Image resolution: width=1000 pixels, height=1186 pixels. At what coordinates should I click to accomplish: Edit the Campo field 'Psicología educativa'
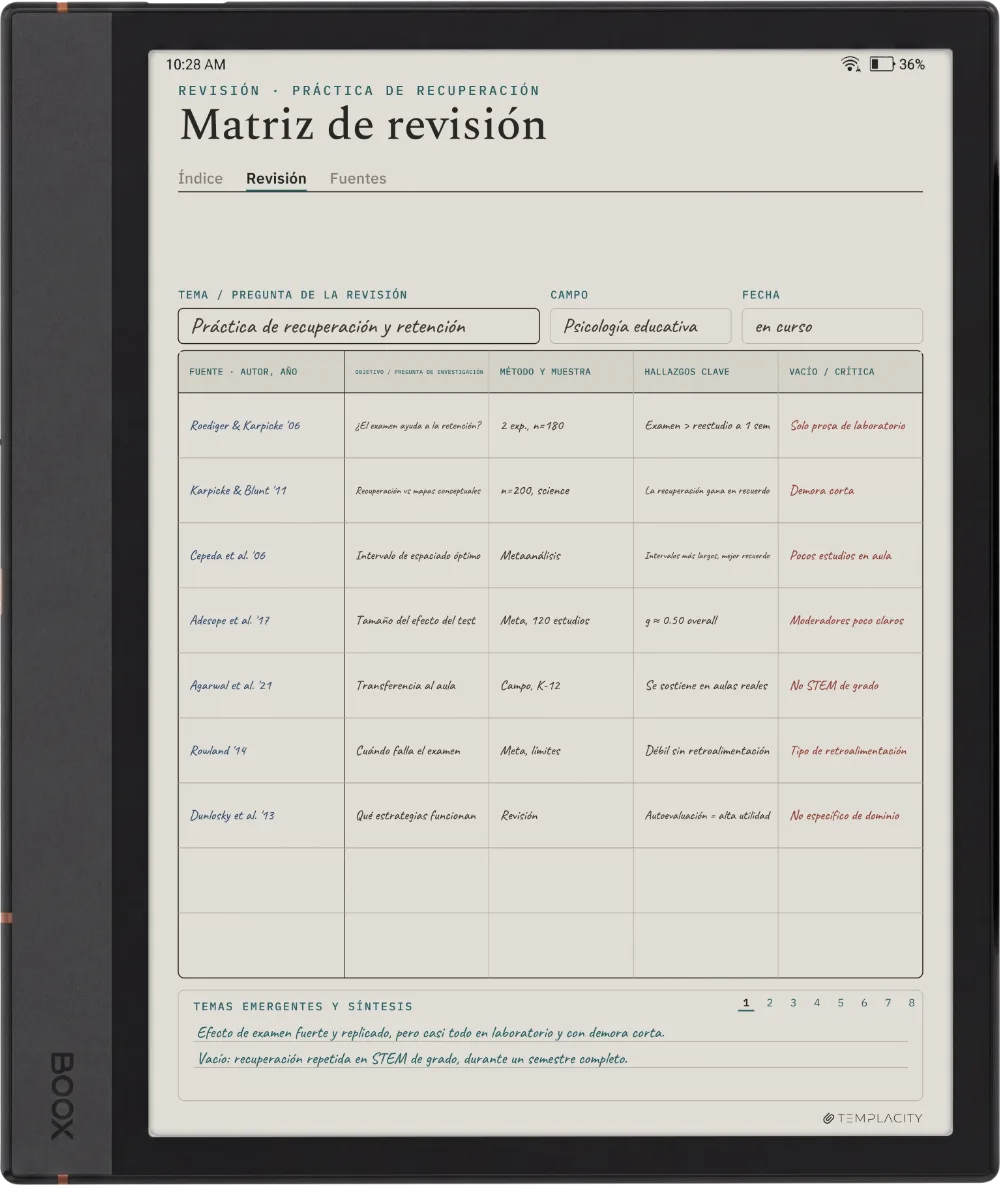640,326
